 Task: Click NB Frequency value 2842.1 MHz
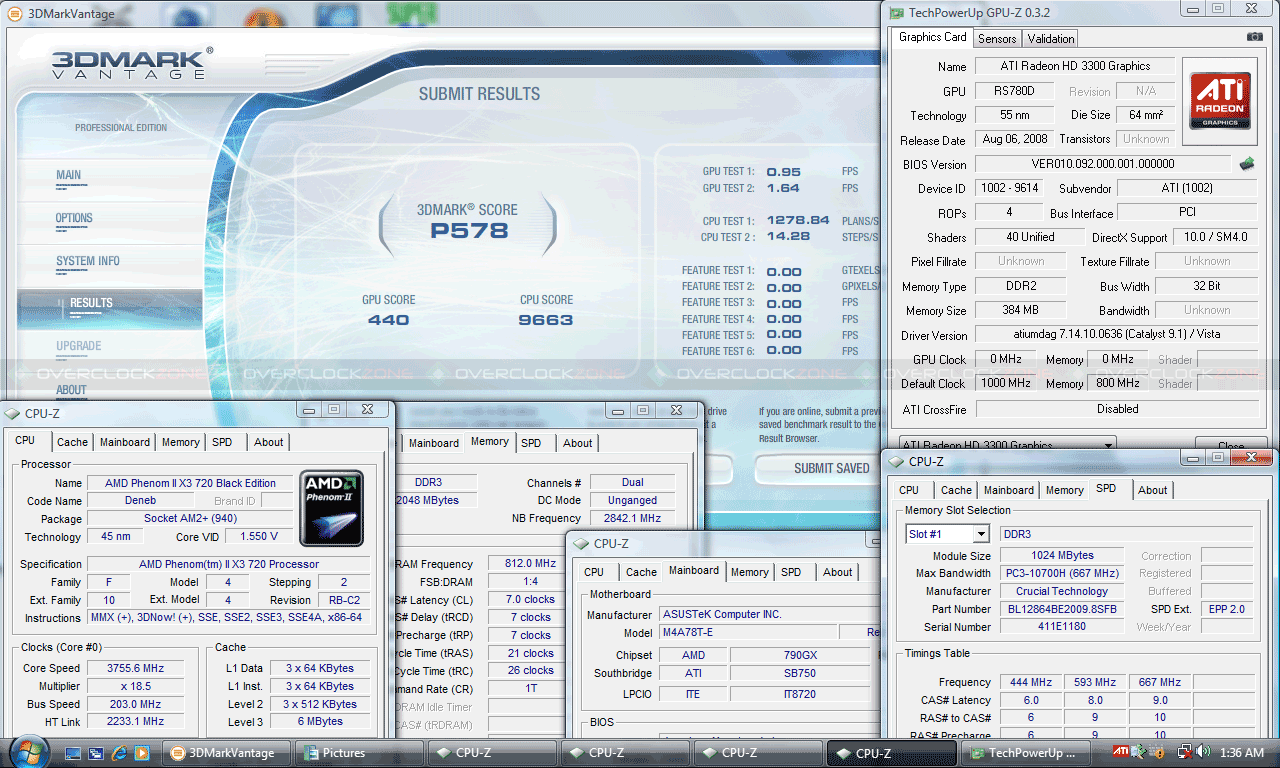(632, 518)
